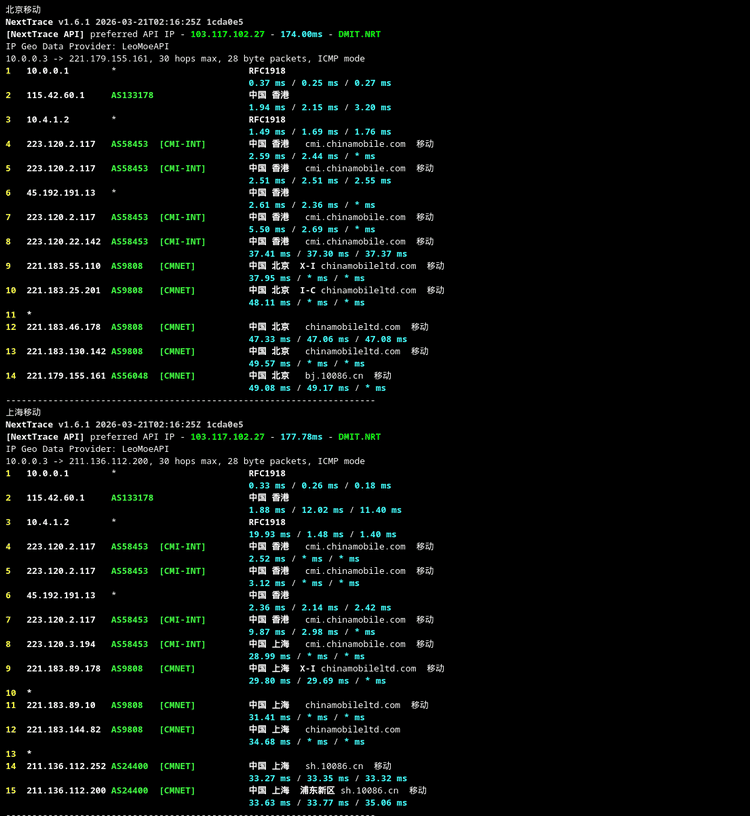Select hop IP address 223.120.3.194
The width and height of the screenshot is (750, 816).
[x=61, y=644]
